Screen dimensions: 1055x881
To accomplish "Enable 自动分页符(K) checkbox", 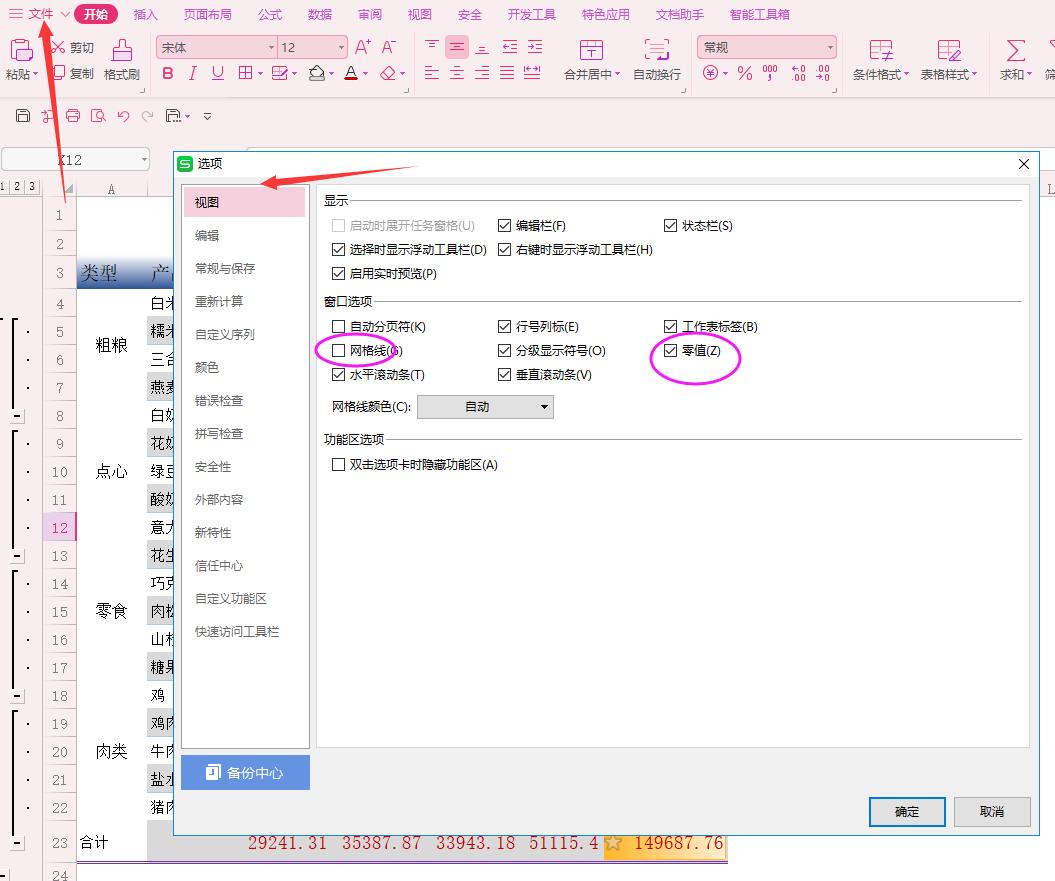I will (x=338, y=326).
